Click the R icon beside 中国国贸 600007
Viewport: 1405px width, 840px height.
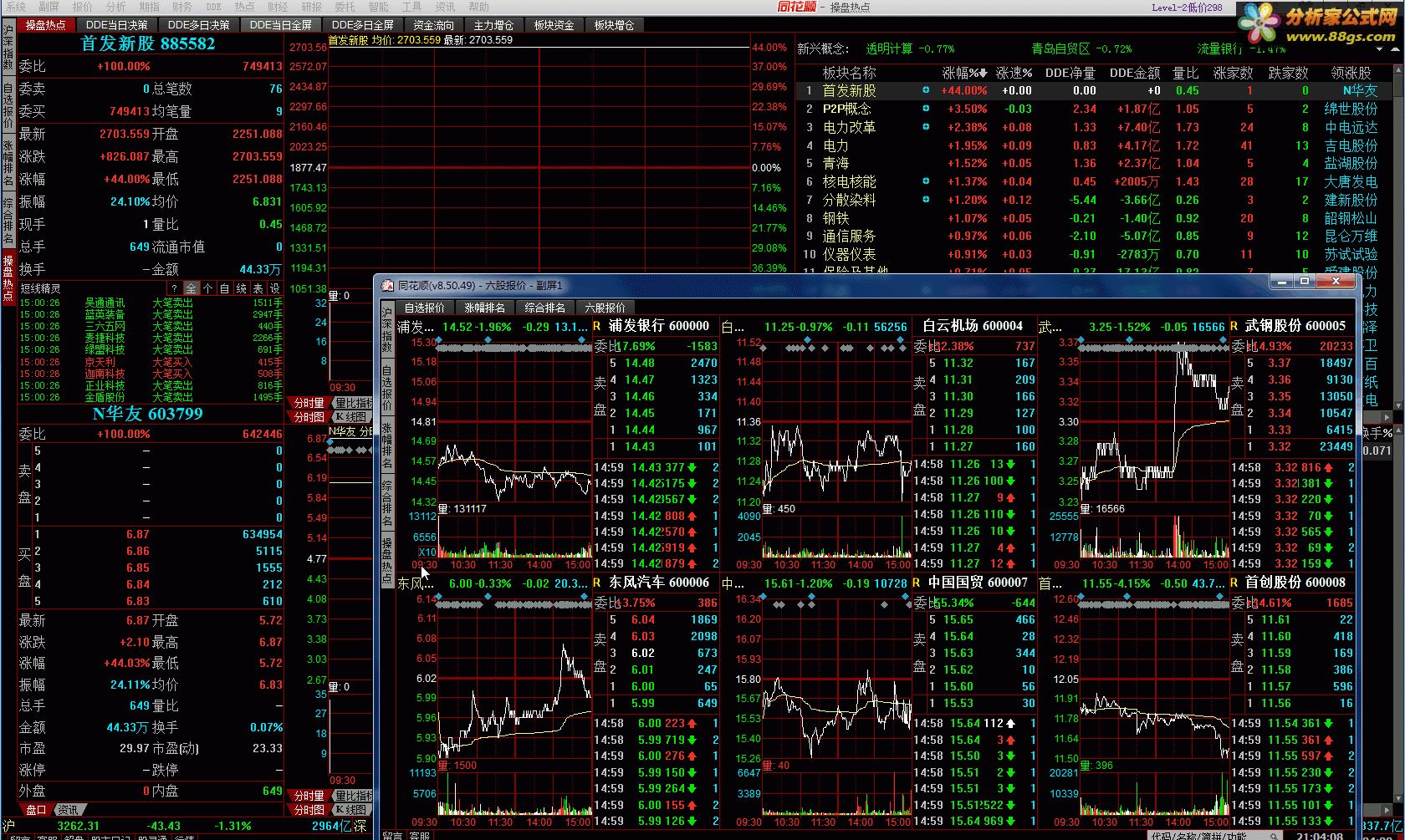[917, 583]
